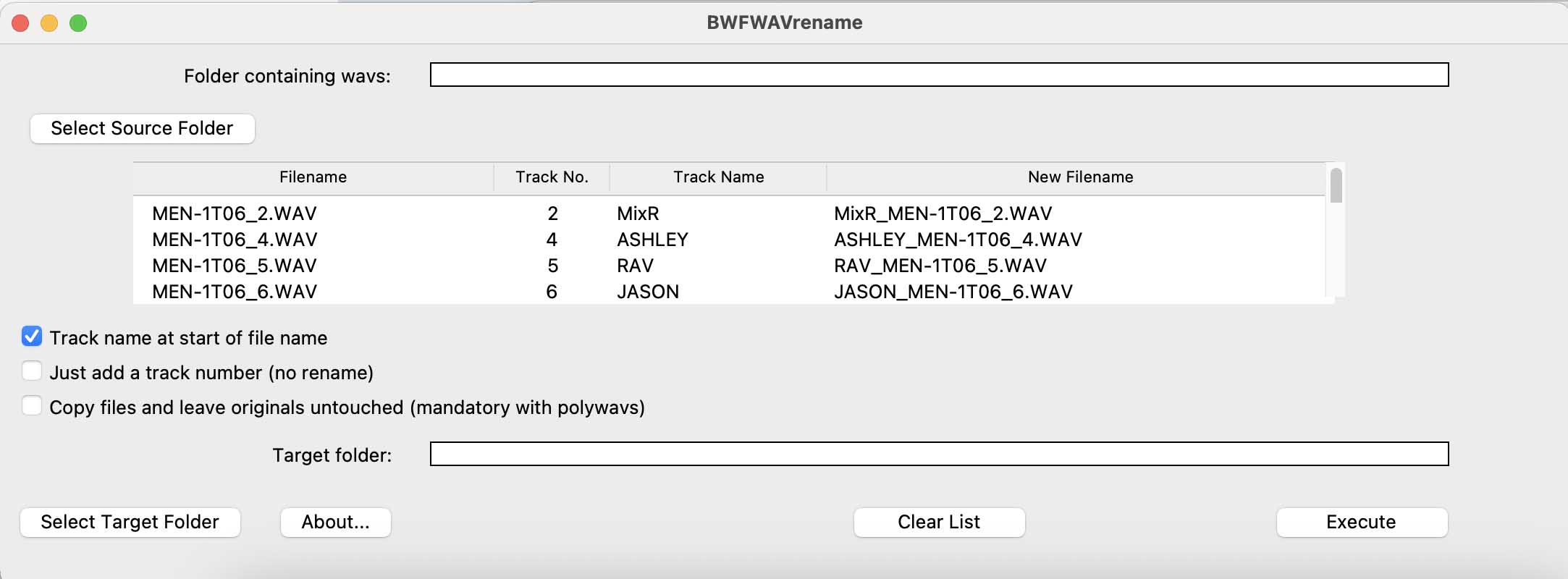Click the file list scrollbar thumb
Viewport: 1568px width, 579px height.
[1336, 185]
